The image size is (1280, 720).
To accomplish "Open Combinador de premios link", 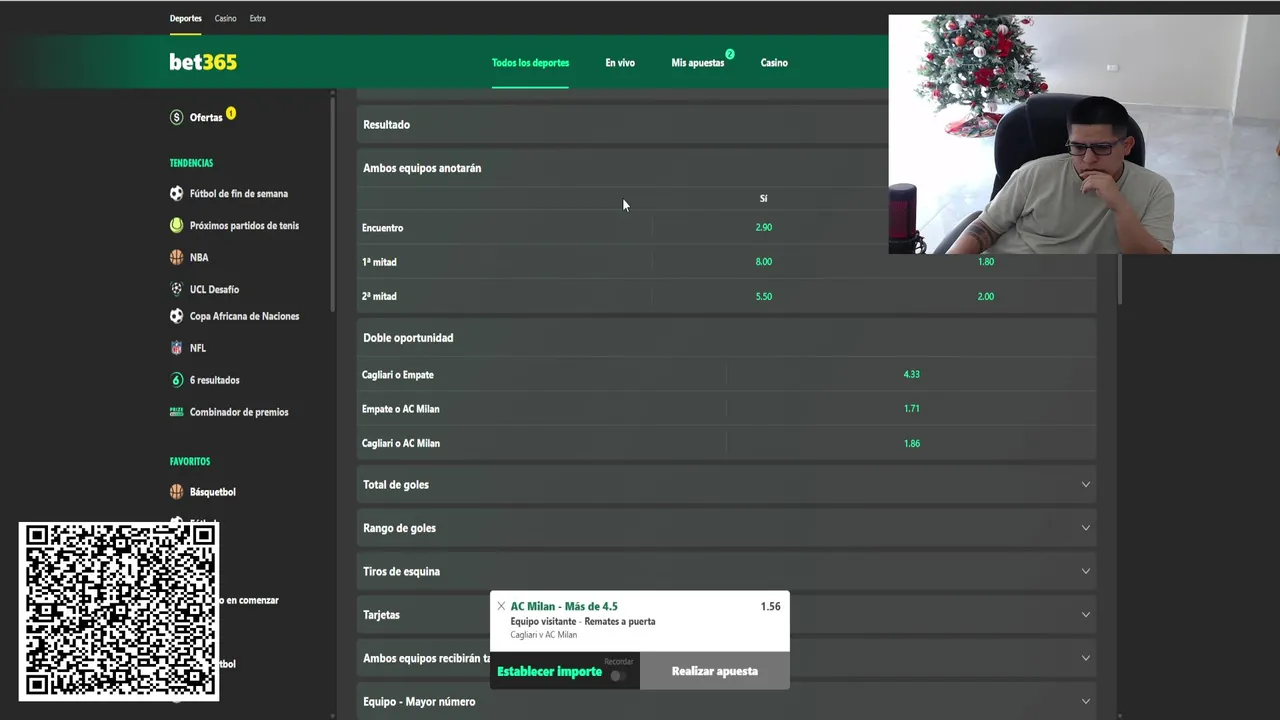I will [x=239, y=412].
